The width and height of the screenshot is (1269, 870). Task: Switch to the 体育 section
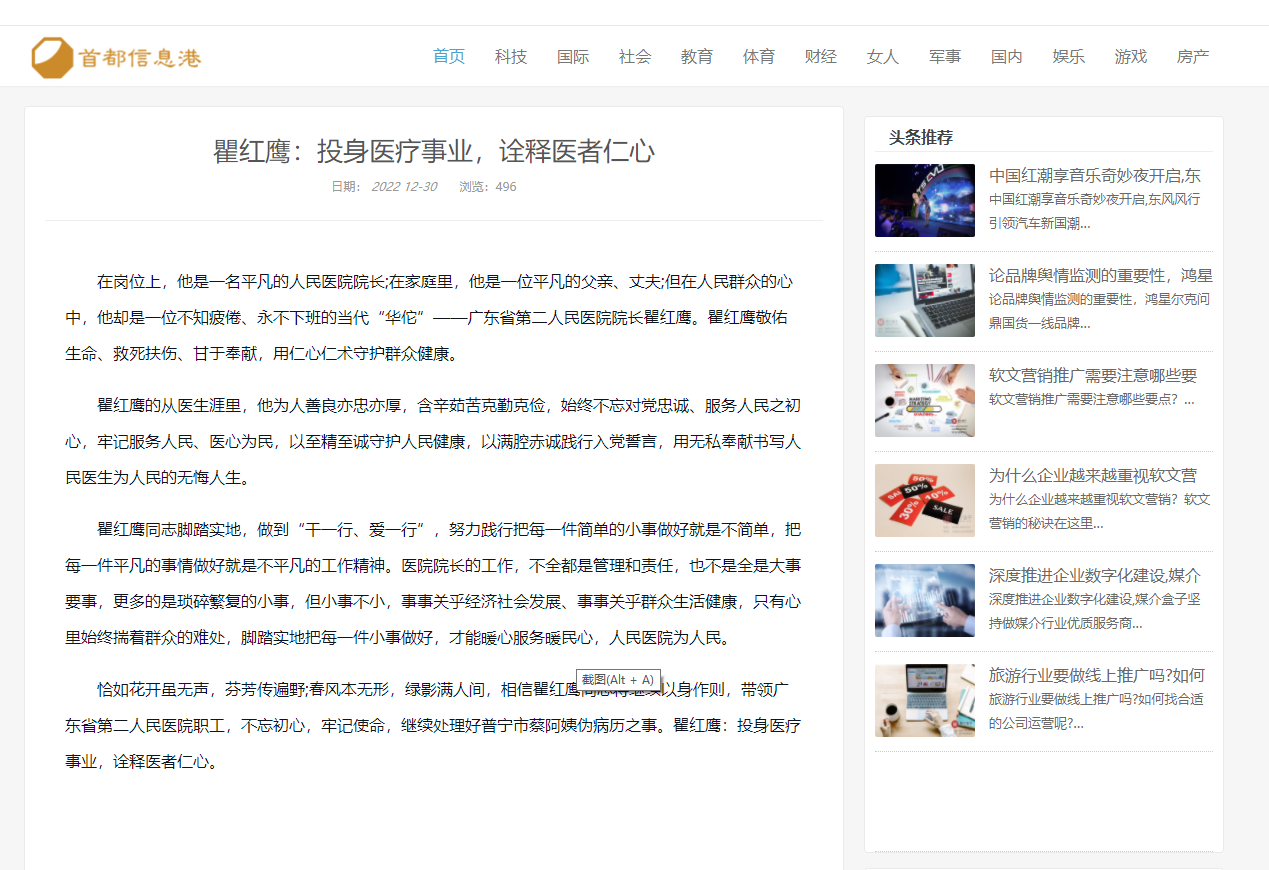(x=759, y=56)
